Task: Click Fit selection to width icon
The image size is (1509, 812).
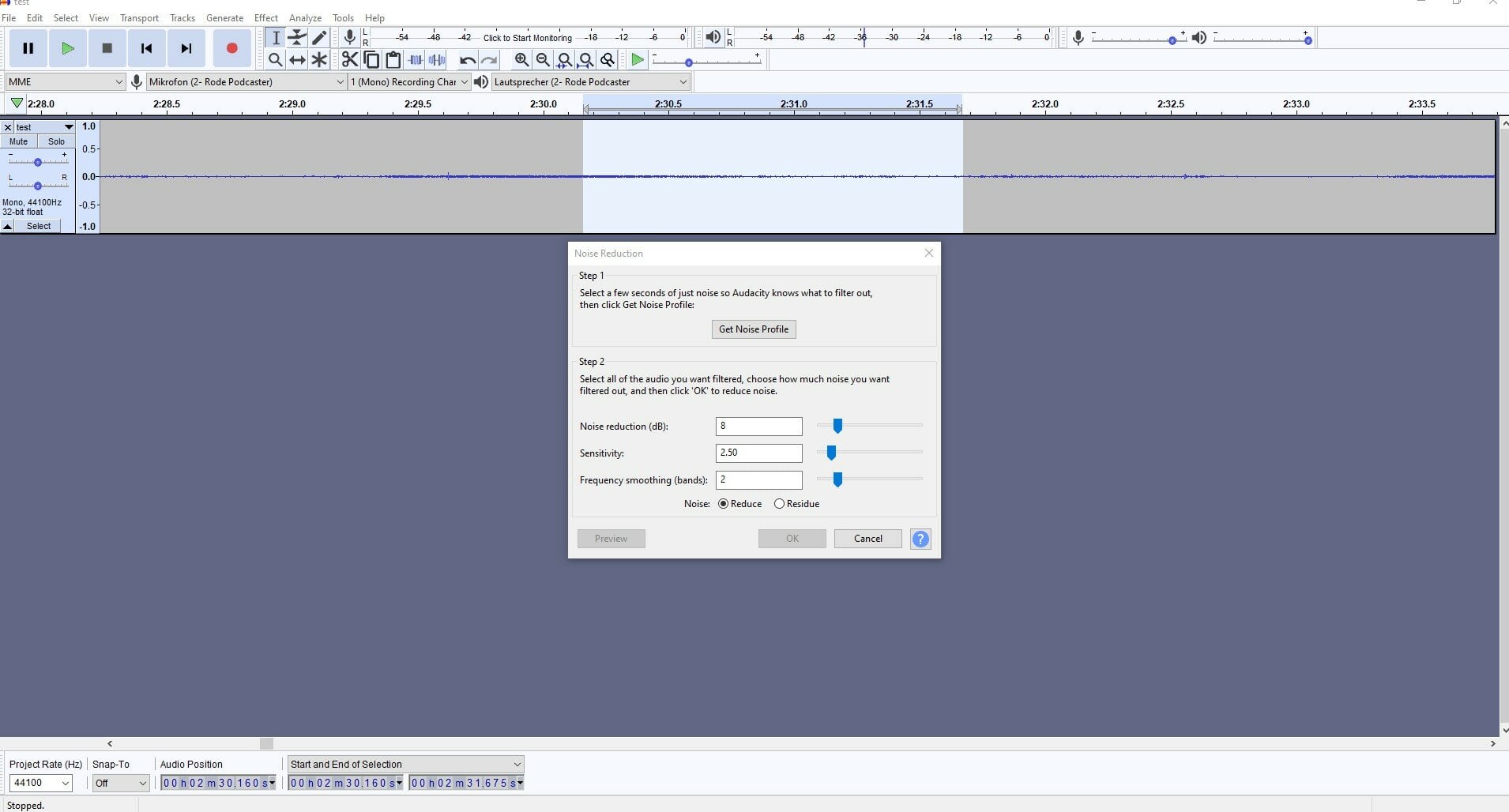Action: click(x=564, y=59)
